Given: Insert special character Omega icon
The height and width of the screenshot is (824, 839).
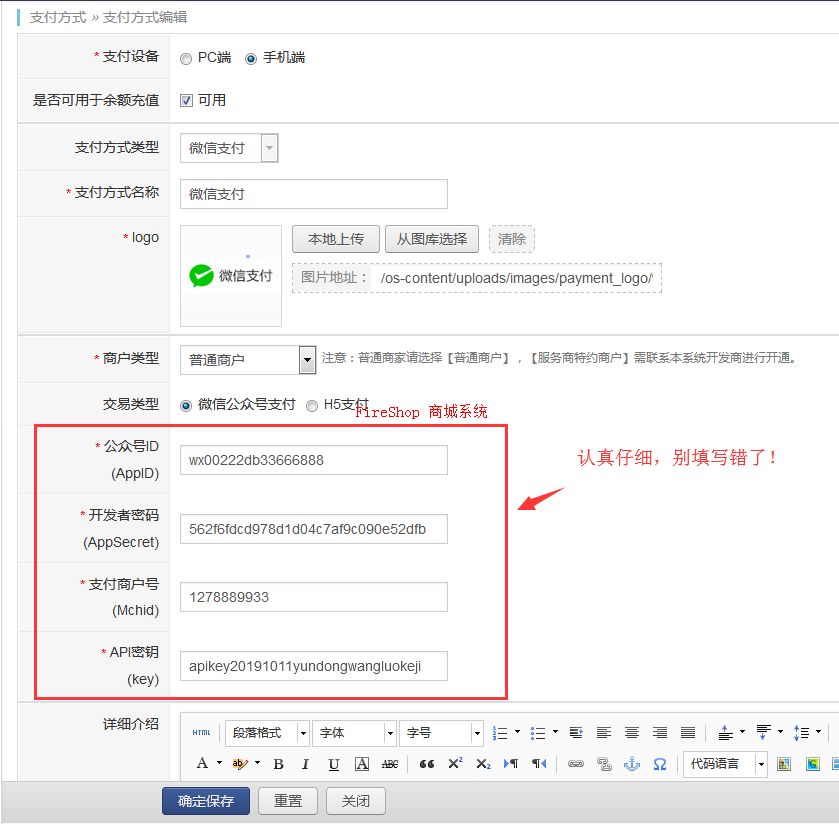Looking at the screenshot, I should tap(660, 764).
